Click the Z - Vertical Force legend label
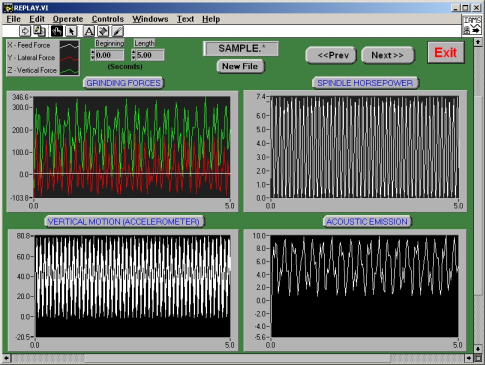Screen dimensions: 485x365 point(32,70)
